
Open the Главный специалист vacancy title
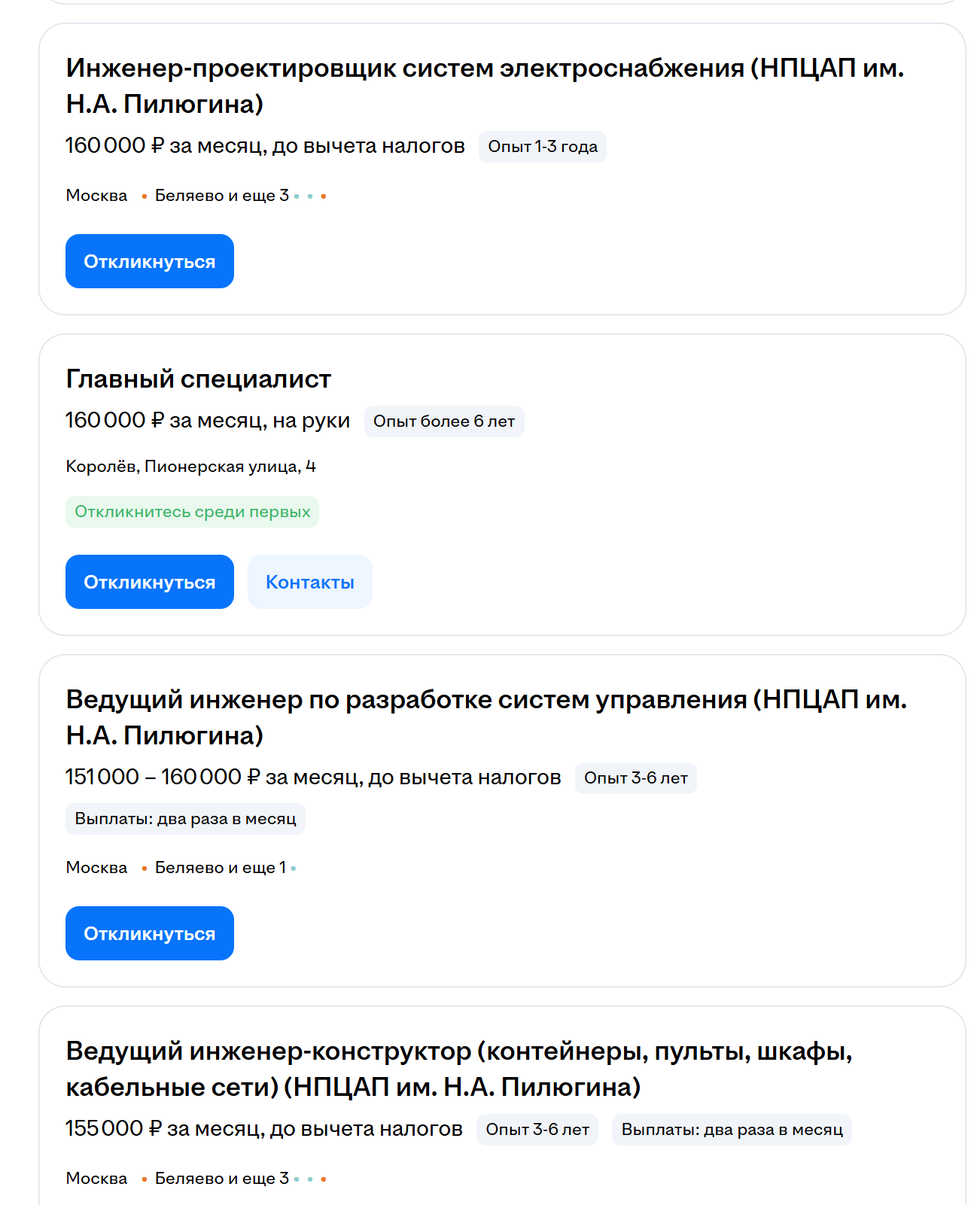pyautogui.click(x=198, y=379)
